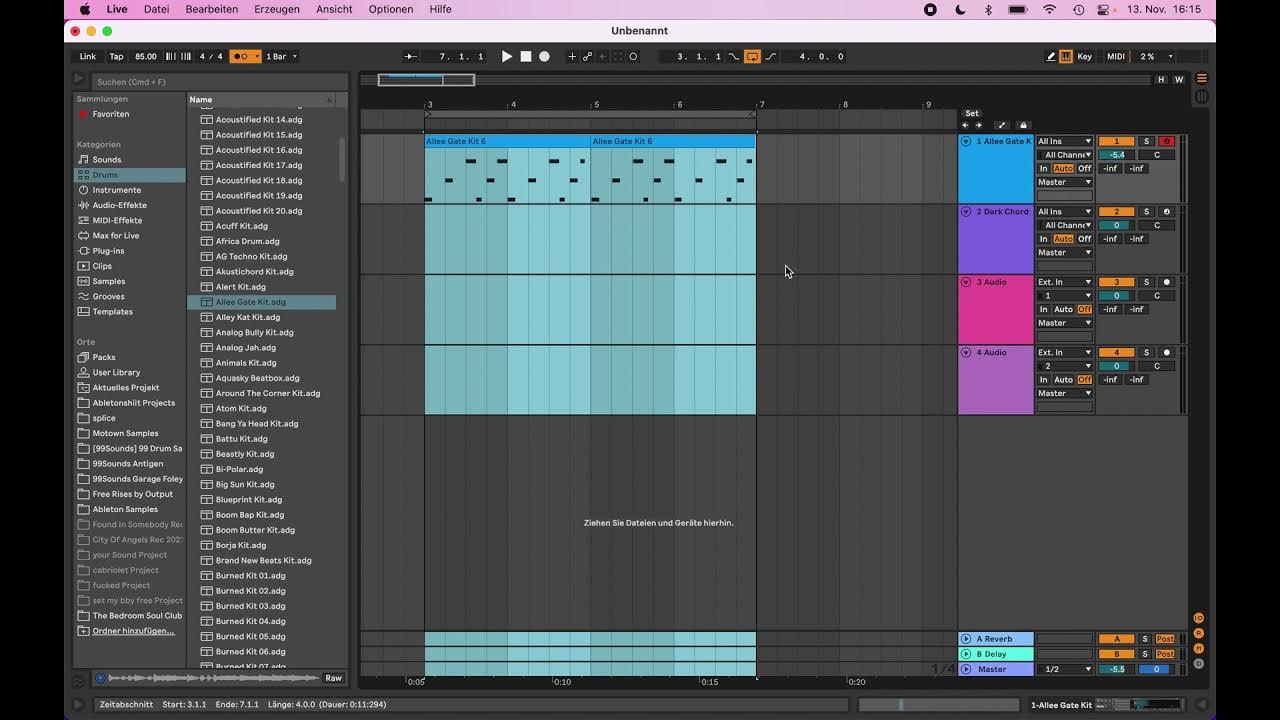Toggle Draw Mode pencil icon
This screenshot has width=1280, height=720.
pos(1051,57)
